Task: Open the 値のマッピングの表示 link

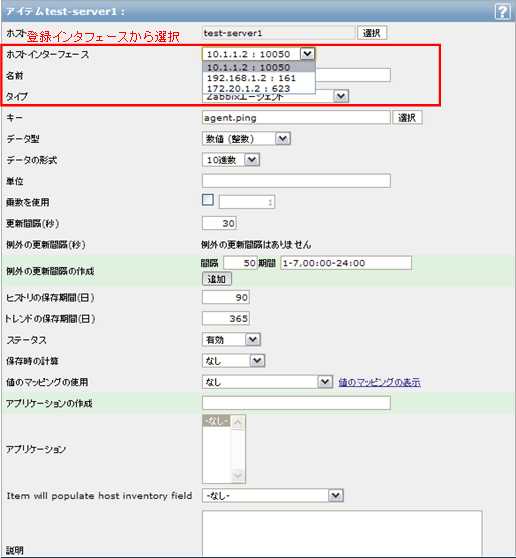Action: click(379, 382)
